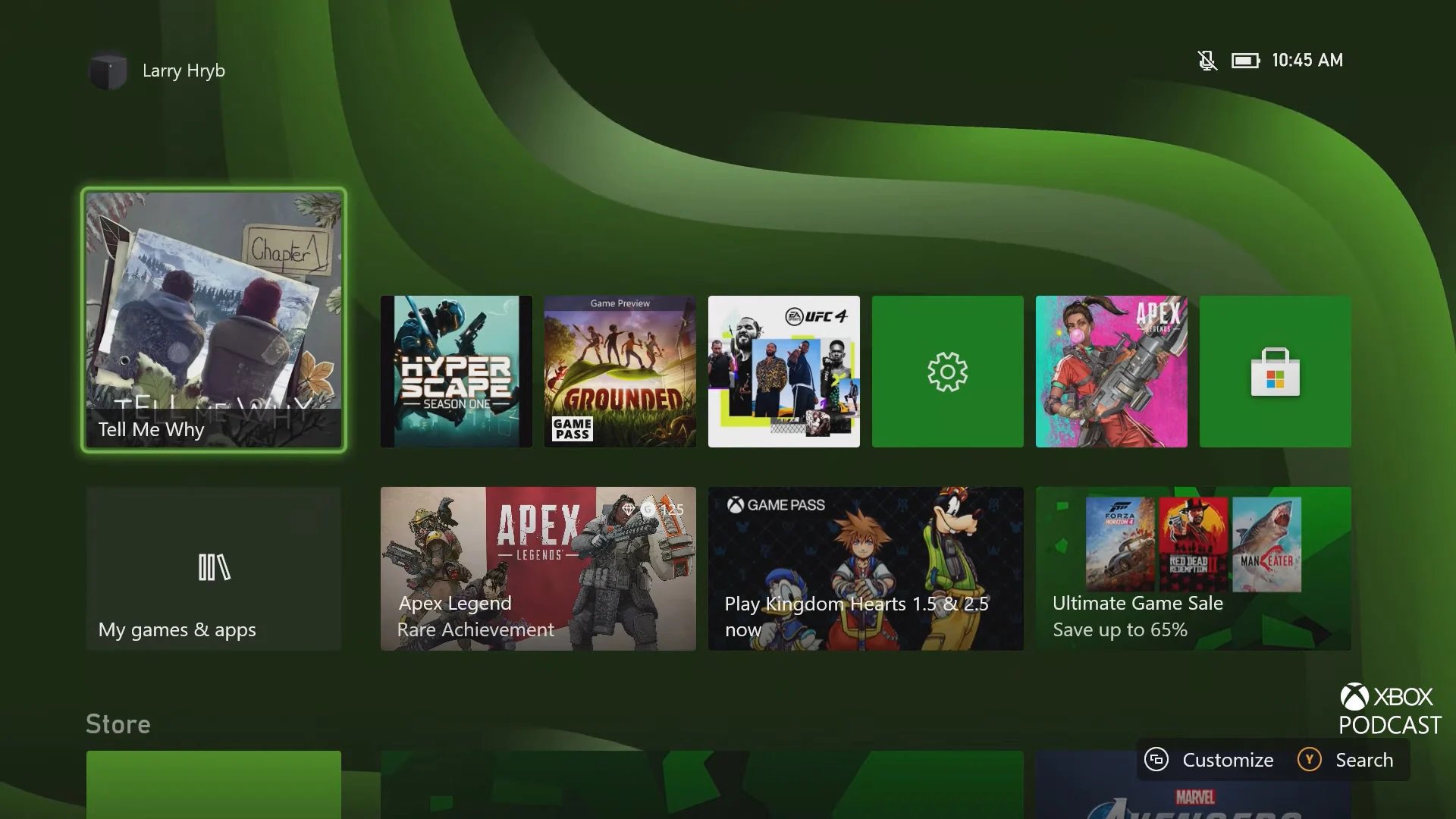Open the plain green Store tile
This screenshot has width=1456, height=819.
click(x=214, y=785)
